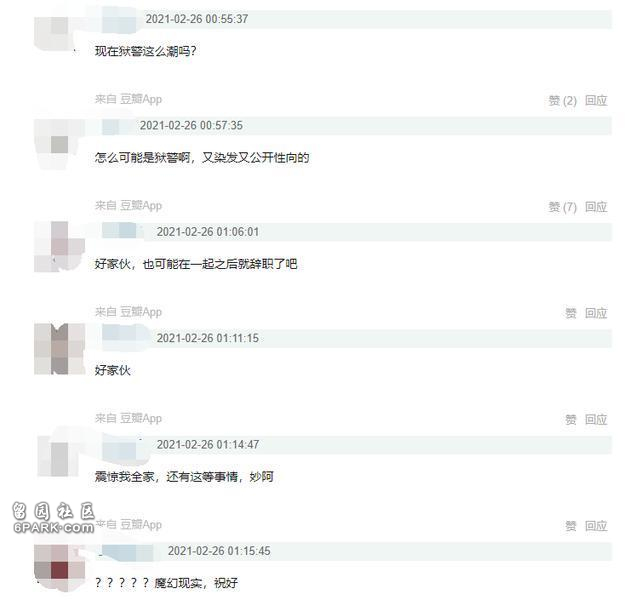This screenshot has height=600, width=640.
Task: Reply to the comment posted at 00:55:37
Action: 596,100
